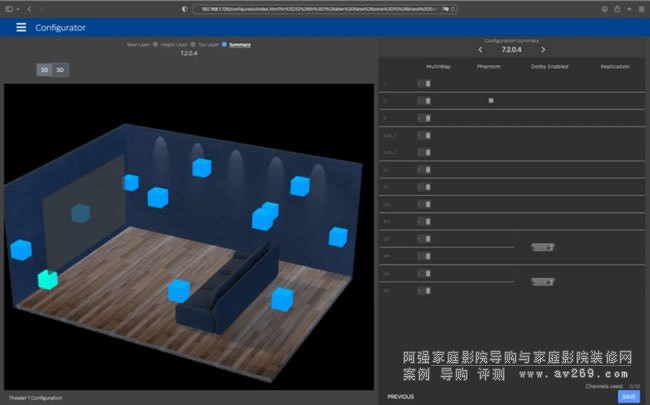The width and height of the screenshot is (650, 405).
Task: Go to previous configuration with left chevron
Action: click(480, 49)
